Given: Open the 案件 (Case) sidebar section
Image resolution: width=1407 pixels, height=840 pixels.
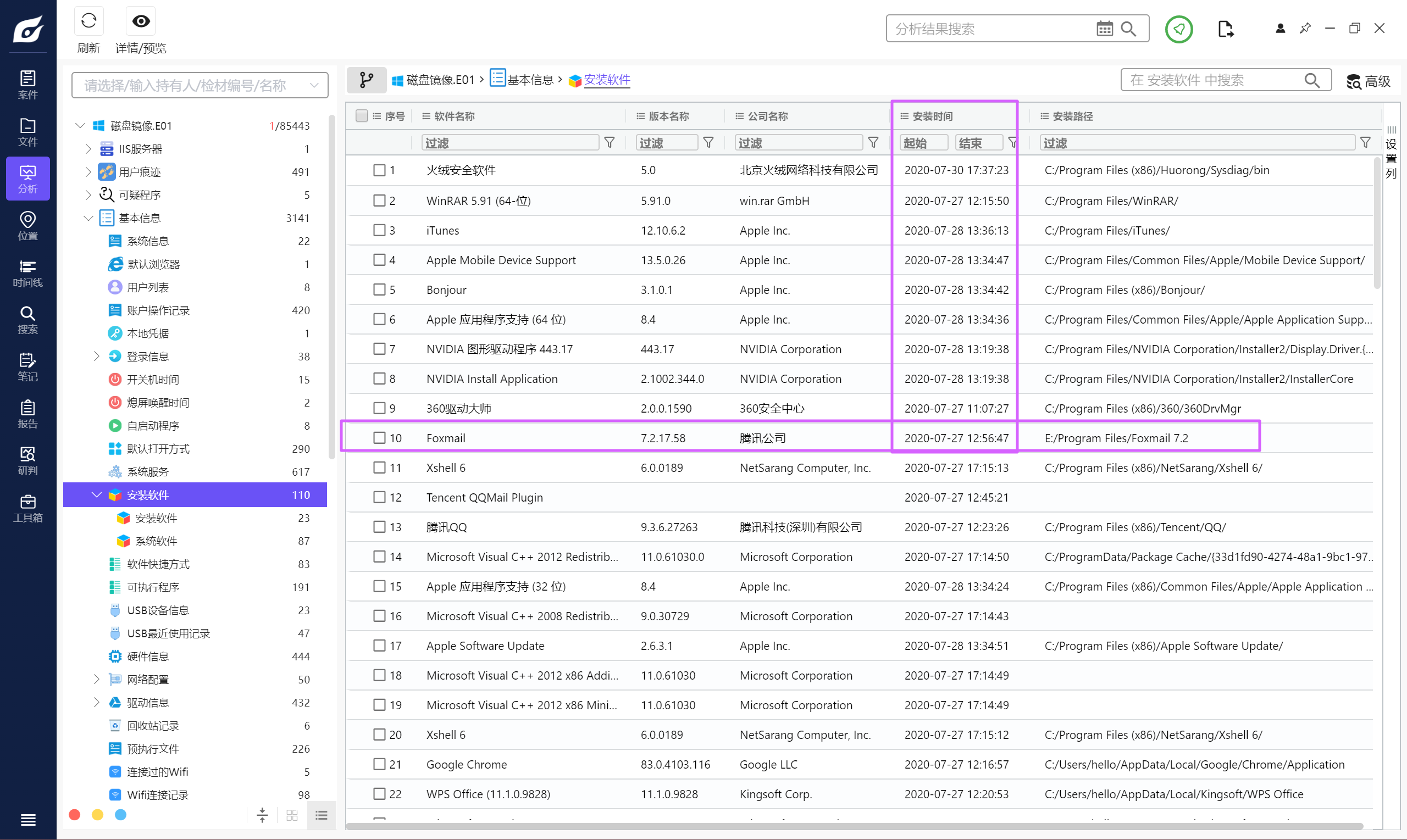Looking at the screenshot, I should pyautogui.click(x=27, y=85).
